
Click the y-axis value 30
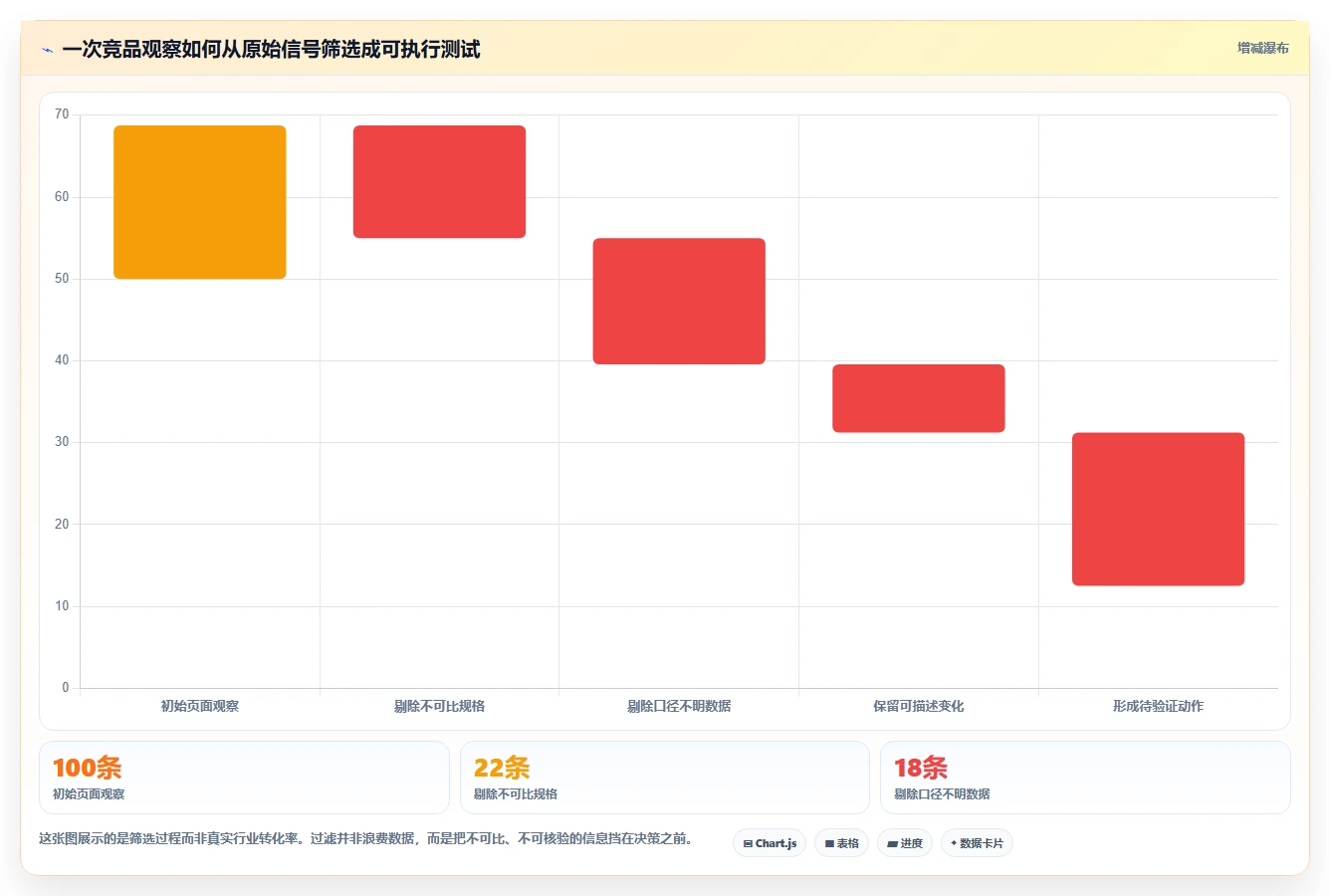62,442
